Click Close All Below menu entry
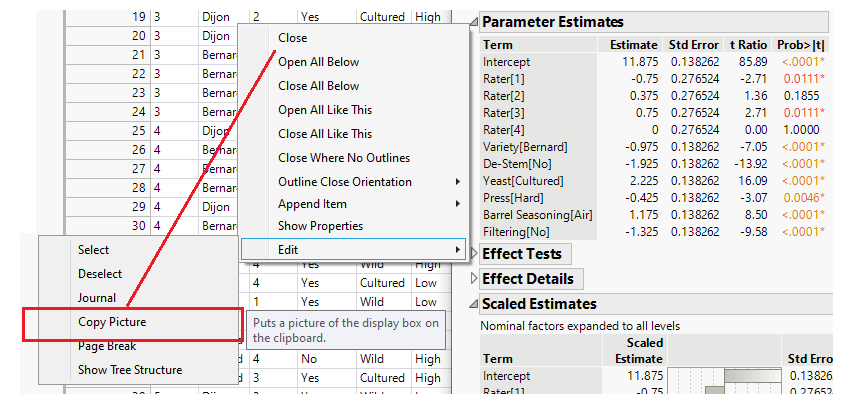Screen dimensions: 846x414 318,86
